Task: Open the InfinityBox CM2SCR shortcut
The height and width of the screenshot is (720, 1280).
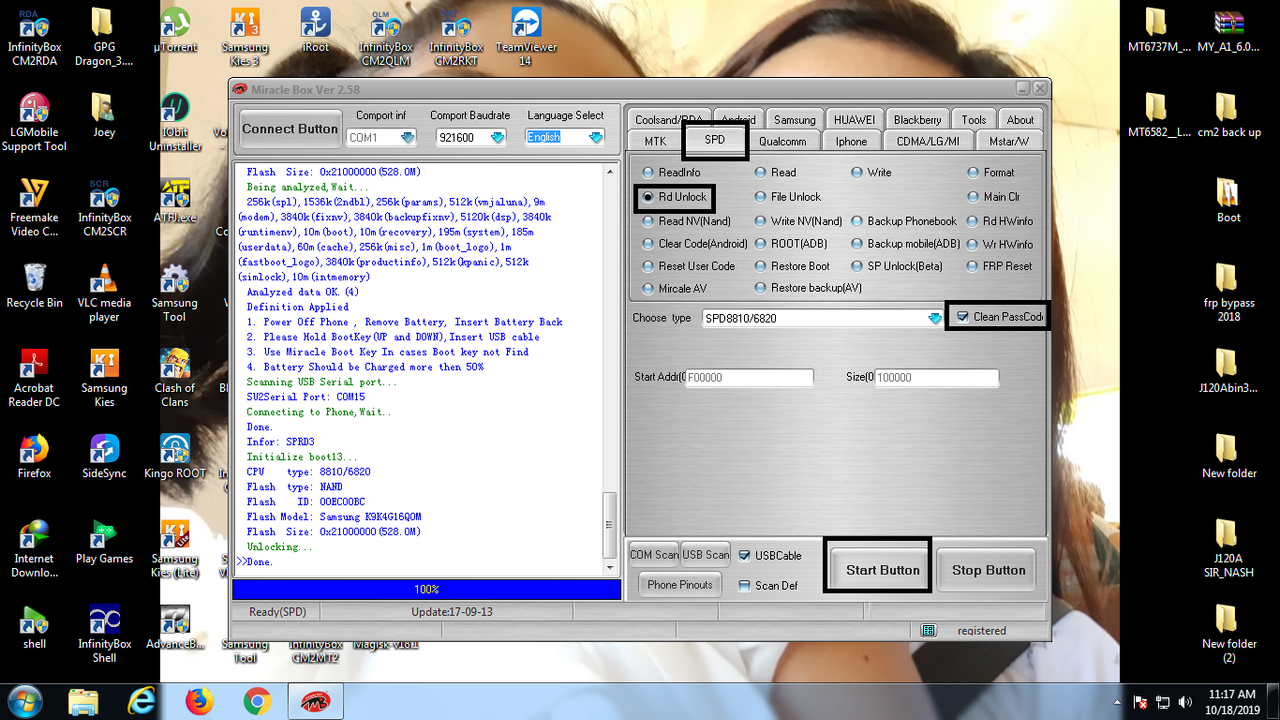Action: (x=104, y=208)
